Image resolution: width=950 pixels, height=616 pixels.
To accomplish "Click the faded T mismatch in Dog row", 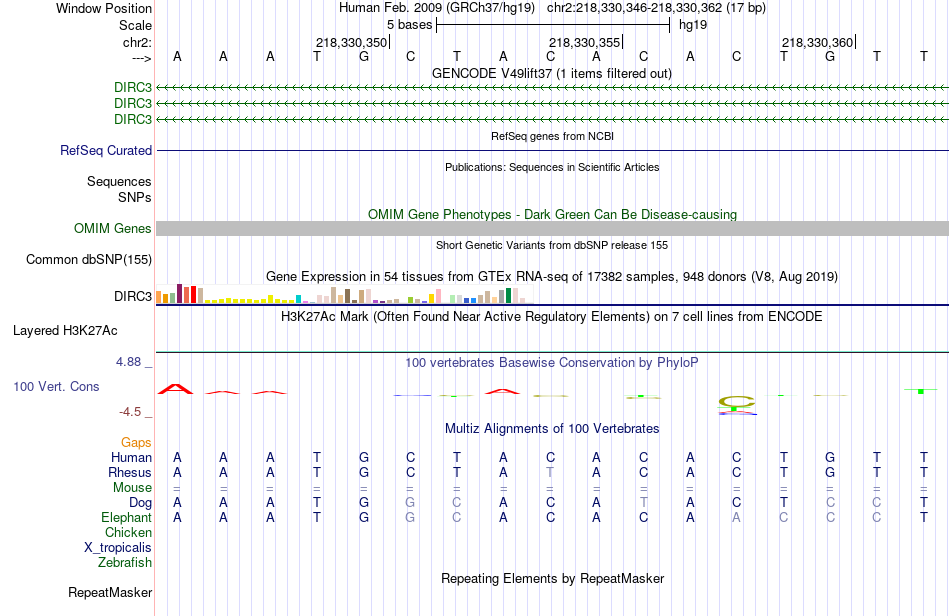I will coord(643,503).
